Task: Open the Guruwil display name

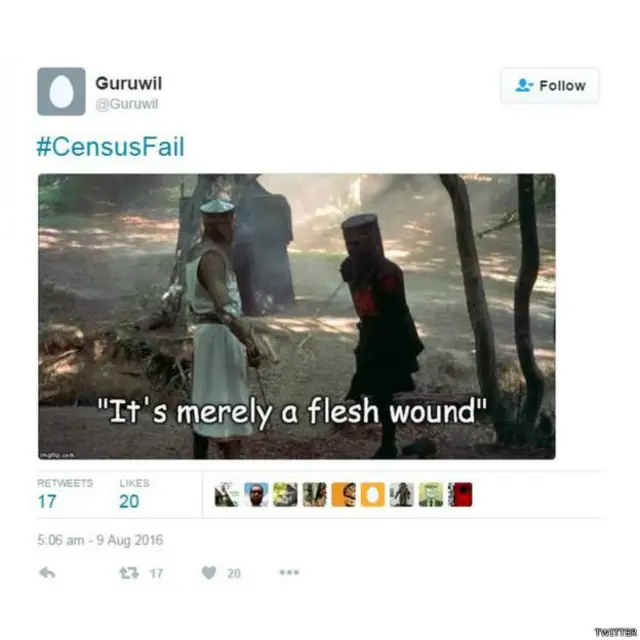Action: [x=129, y=83]
